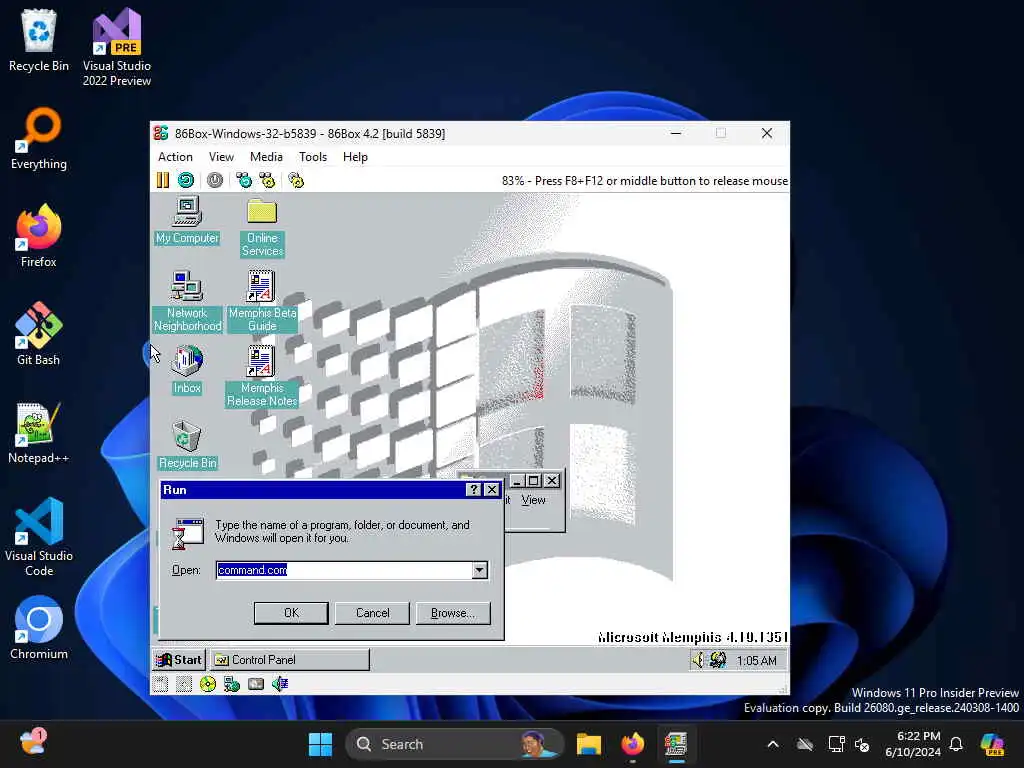Viewport: 1024px width, 768px height.
Task: Open host notification bell icon
Action: (956, 744)
